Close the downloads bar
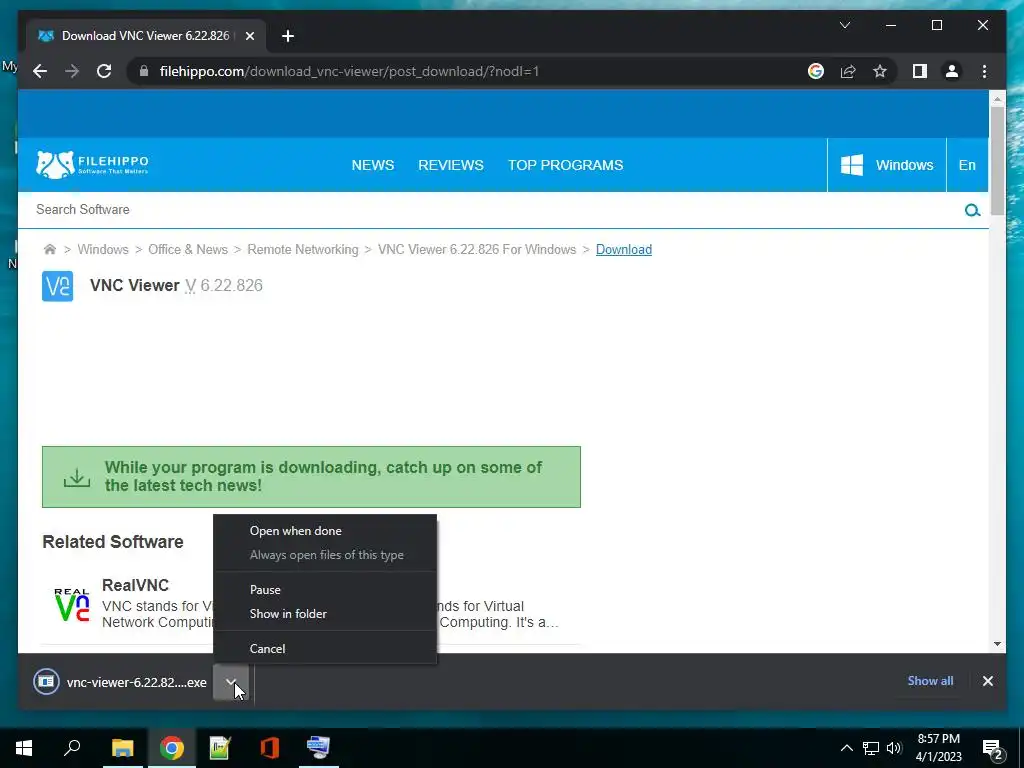 [x=987, y=681]
